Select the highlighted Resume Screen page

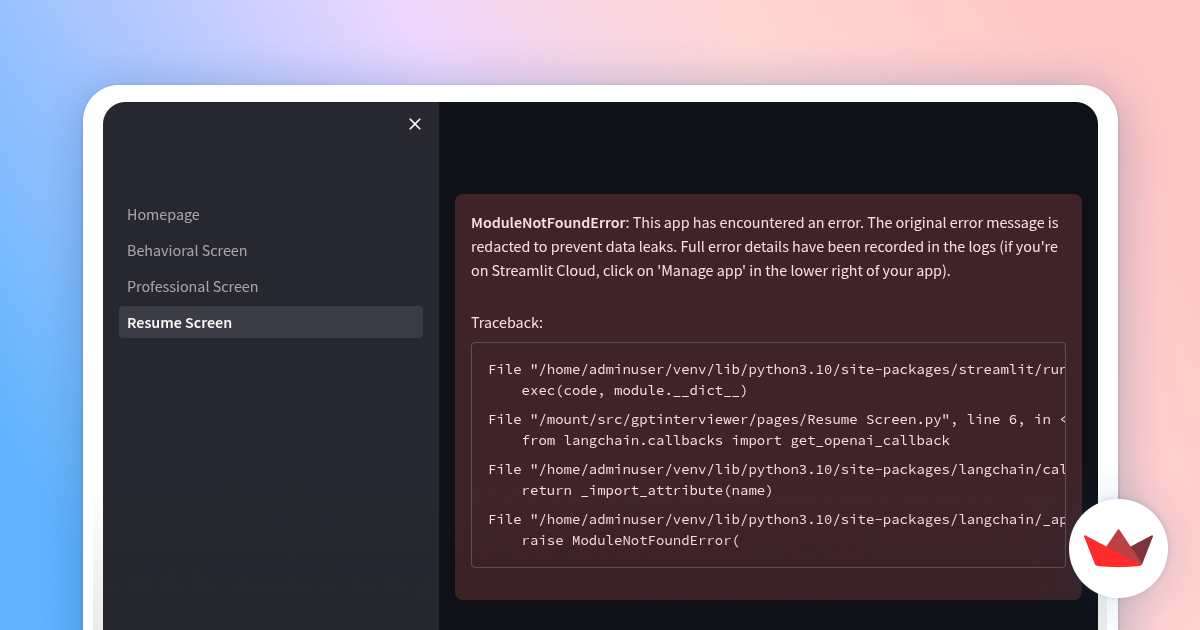(179, 322)
